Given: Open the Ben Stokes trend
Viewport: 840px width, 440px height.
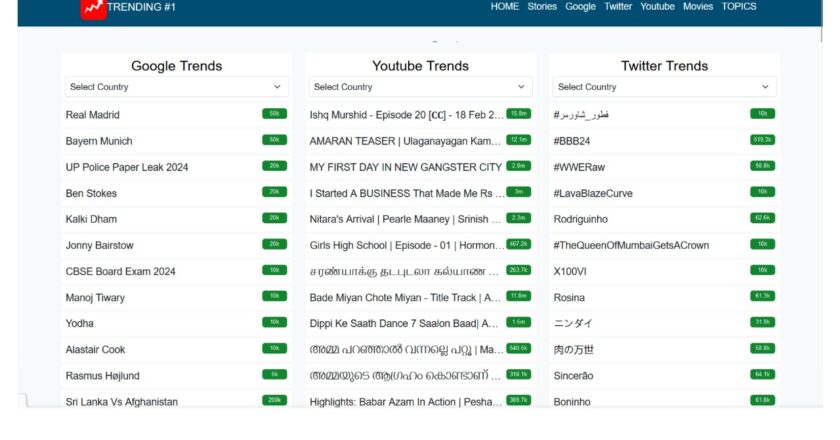Looking at the screenshot, I should point(91,193).
